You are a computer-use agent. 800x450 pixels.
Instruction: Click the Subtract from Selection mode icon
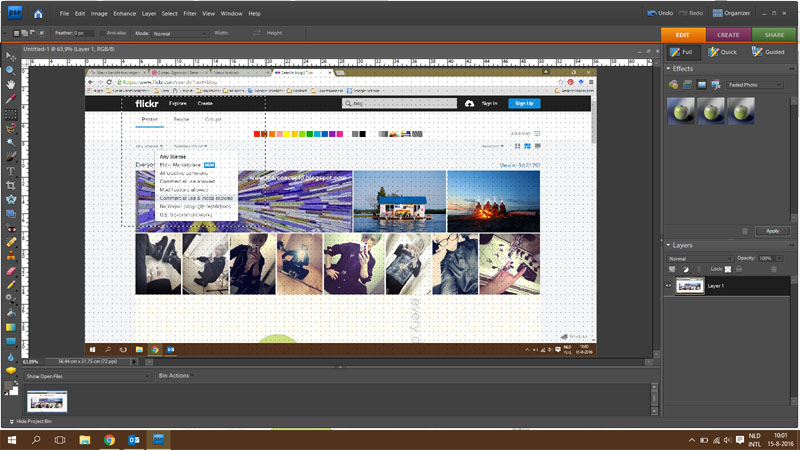pyautogui.click(x=33, y=33)
